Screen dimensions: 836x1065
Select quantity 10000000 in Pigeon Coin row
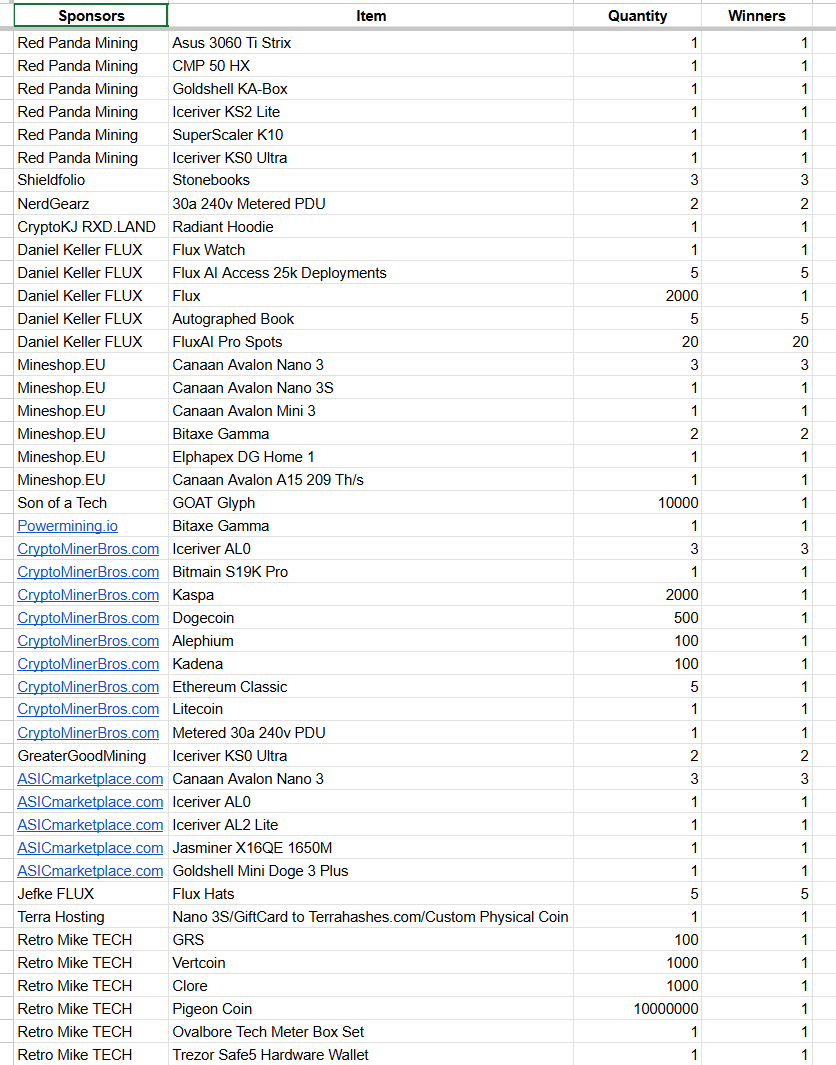coord(637,1009)
